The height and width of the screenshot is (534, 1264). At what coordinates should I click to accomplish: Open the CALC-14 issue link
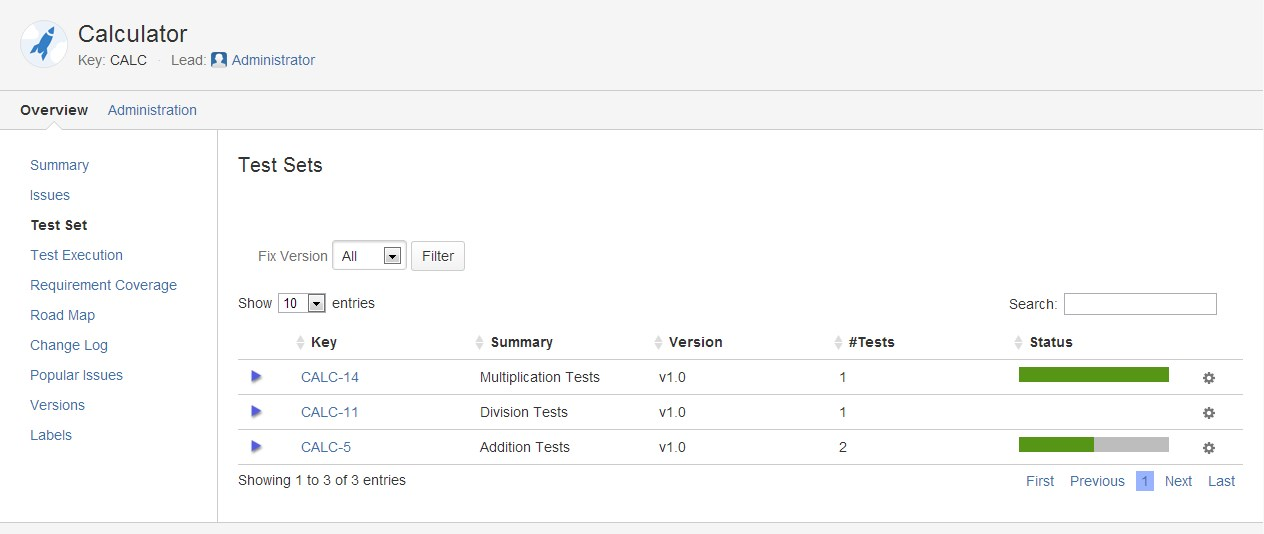click(x=330, y=377)
